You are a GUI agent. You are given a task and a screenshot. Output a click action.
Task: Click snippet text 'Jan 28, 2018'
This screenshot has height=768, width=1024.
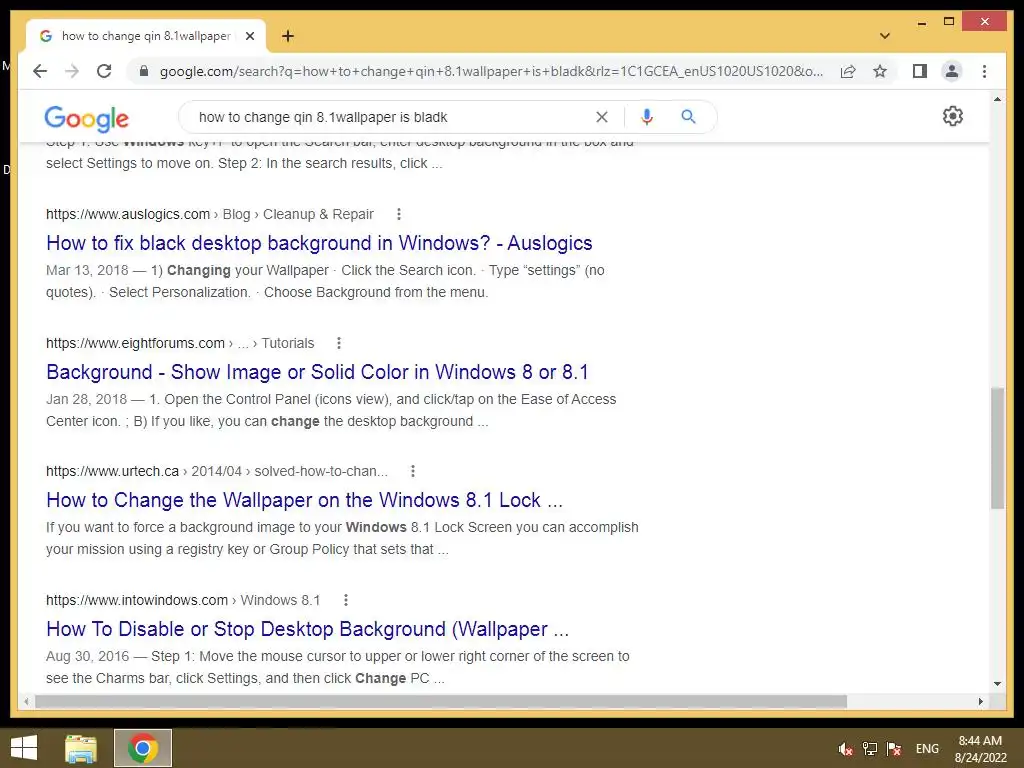tap(86, 399)
